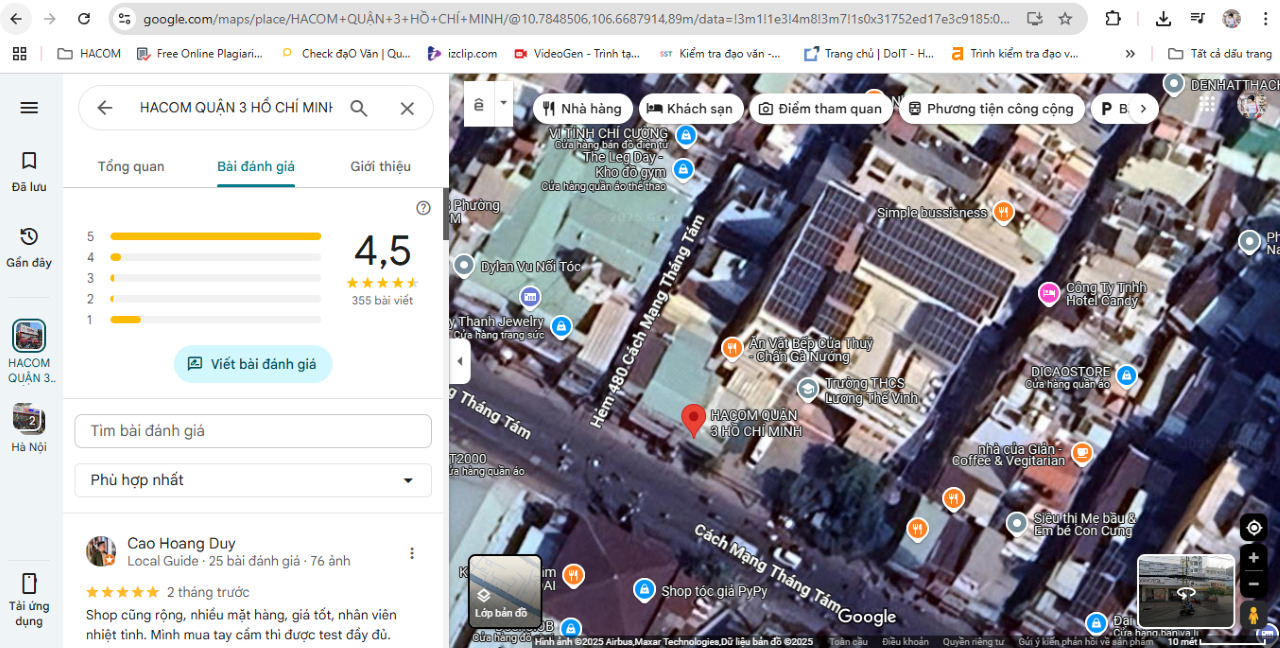Click the Tìm bài đánh giá search field
Image resolution: width=1280 pixels, height=648 pixels.
point(253,431)
